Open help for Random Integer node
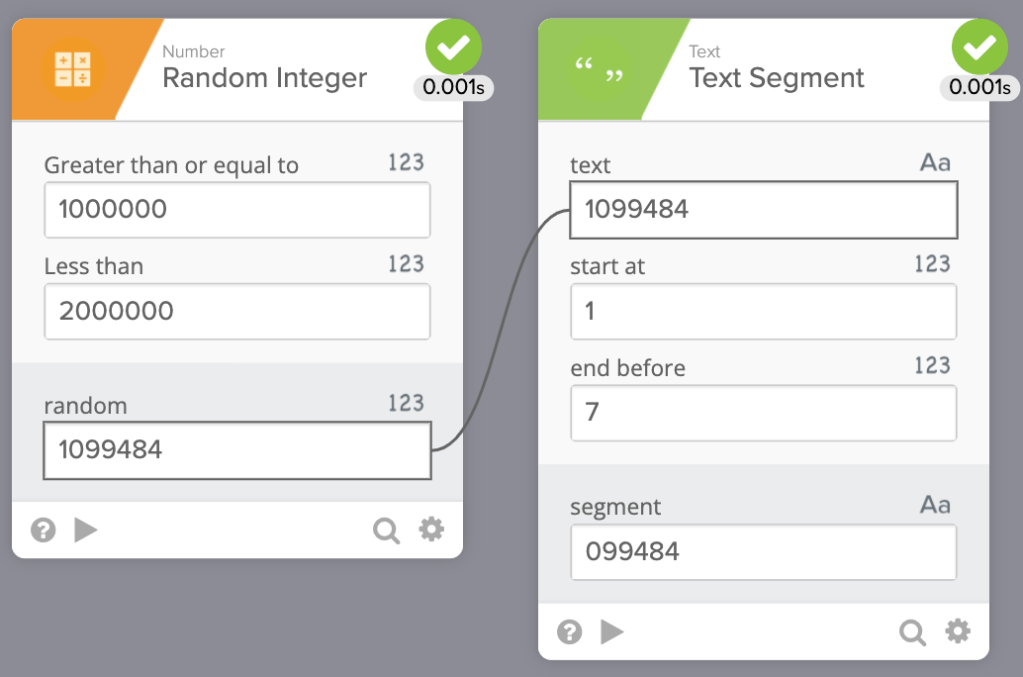Viewport: 1023px width, 677px height. pos(43,530)
